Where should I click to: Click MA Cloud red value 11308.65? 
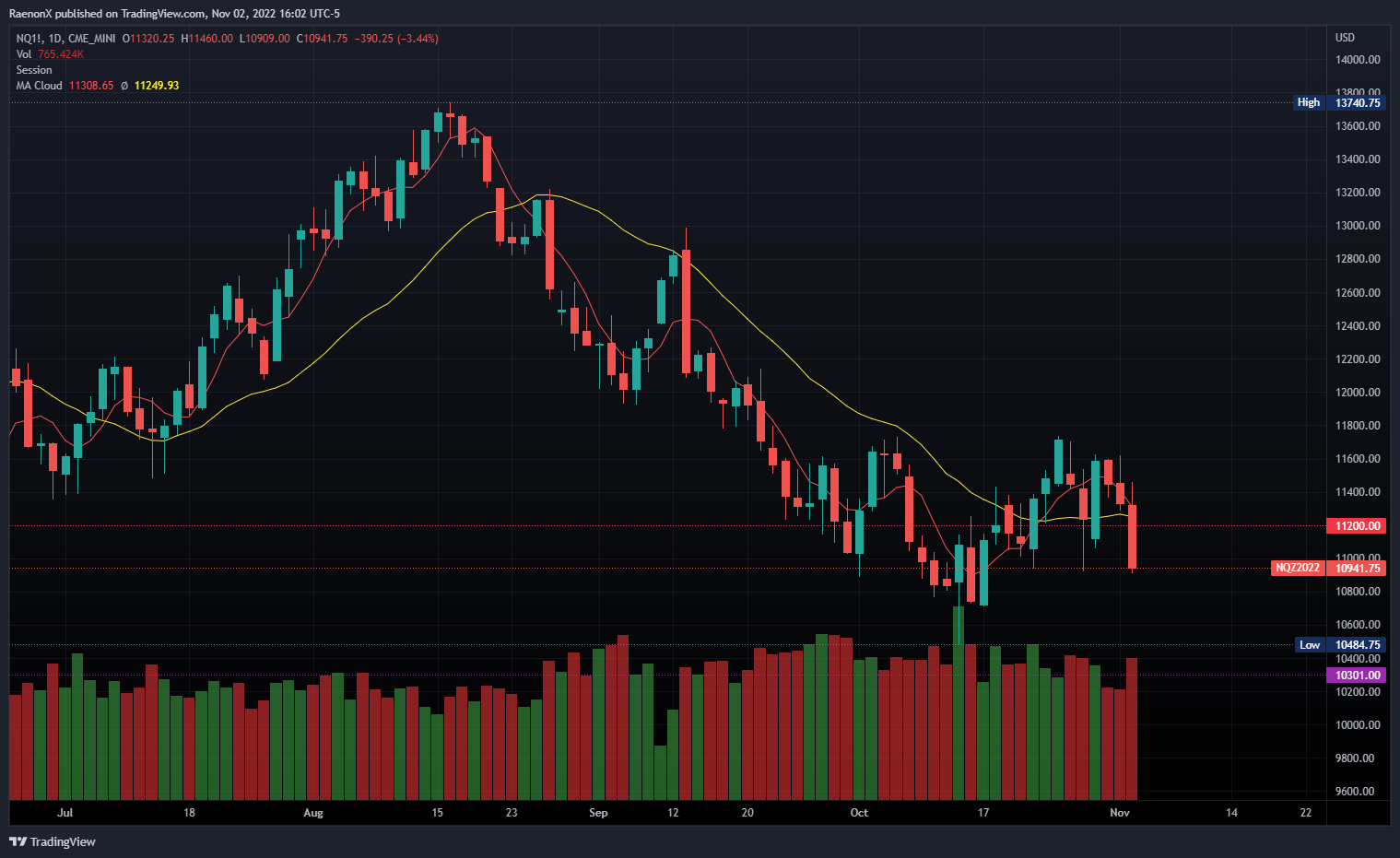click(91, 86)
